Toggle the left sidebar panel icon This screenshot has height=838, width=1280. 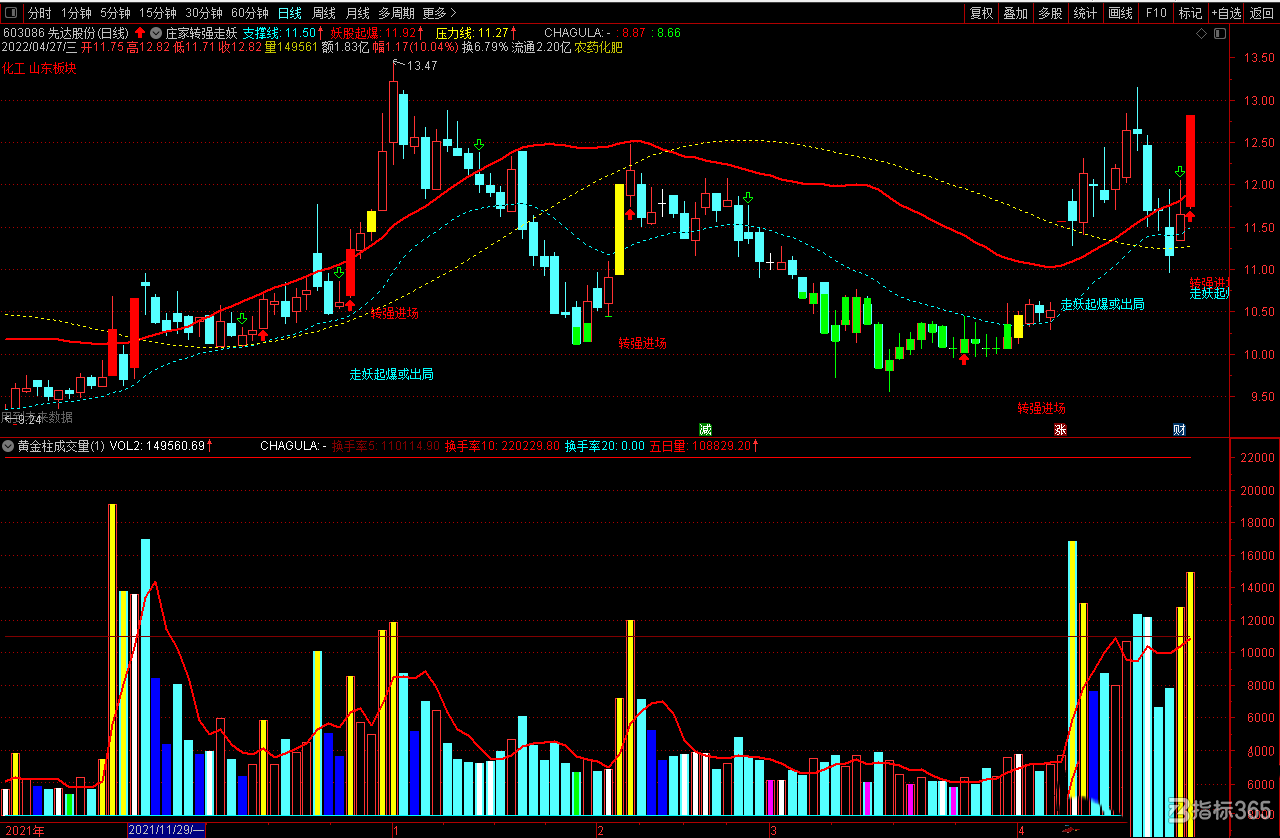point(12,13)
